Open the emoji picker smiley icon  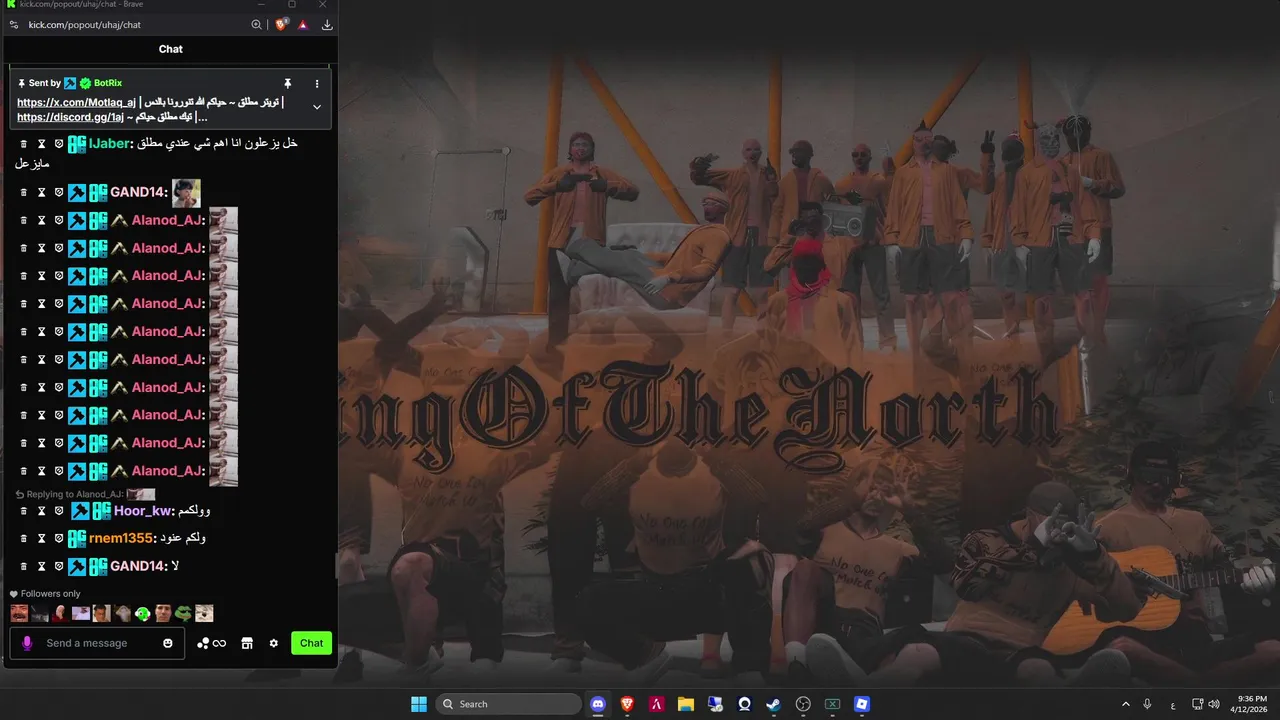click(x=168, y=643)
